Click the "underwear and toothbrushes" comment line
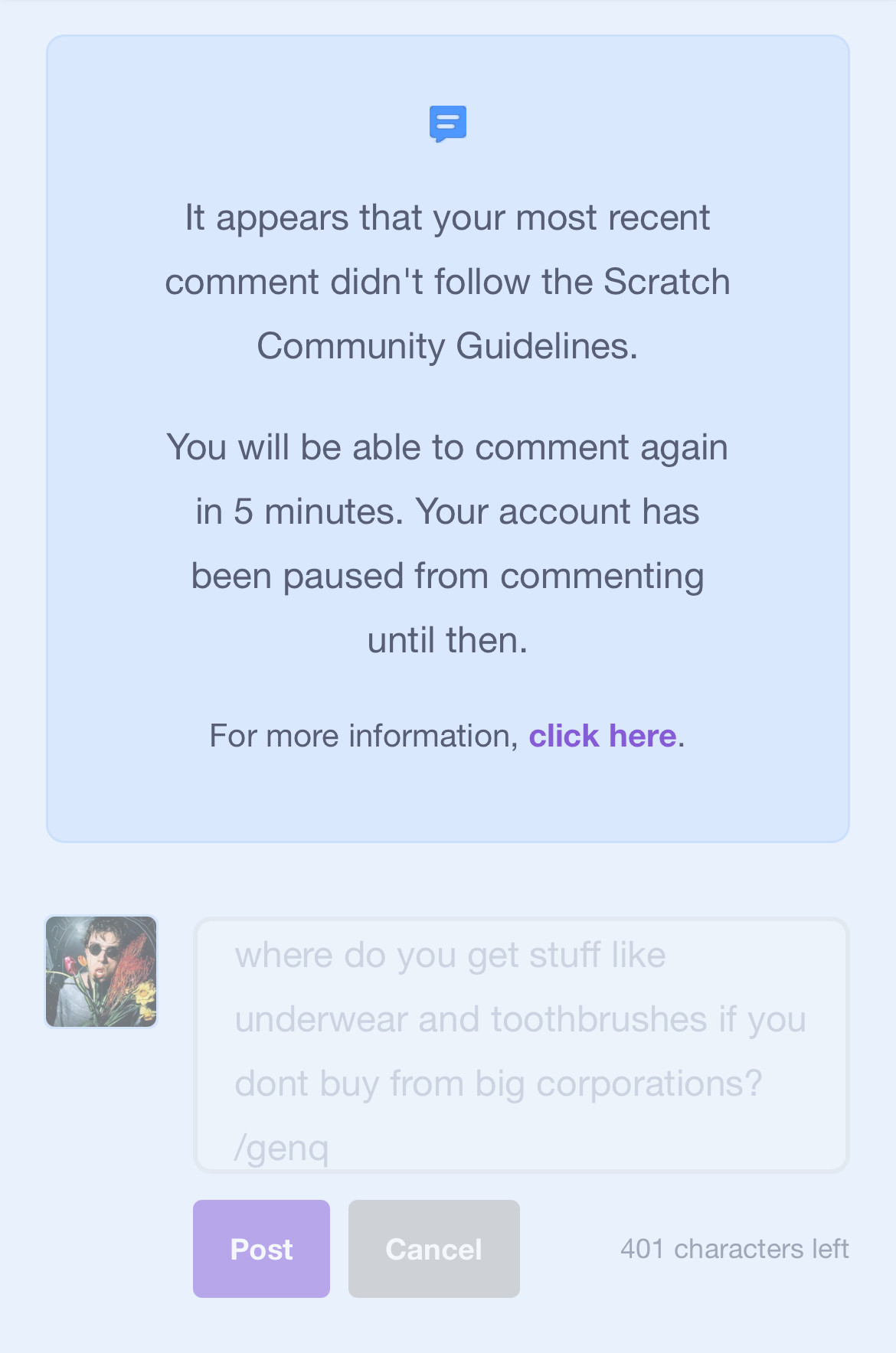This screenshot has height=1353, width=896. [470, 1020]
